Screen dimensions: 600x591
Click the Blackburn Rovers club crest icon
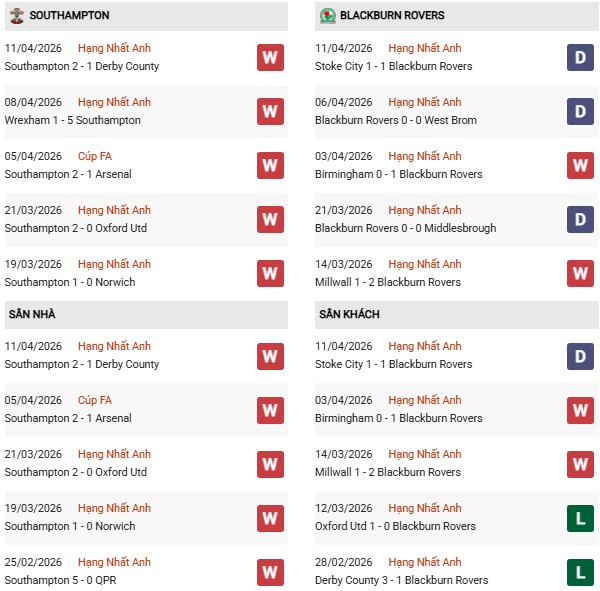(327, 15)
